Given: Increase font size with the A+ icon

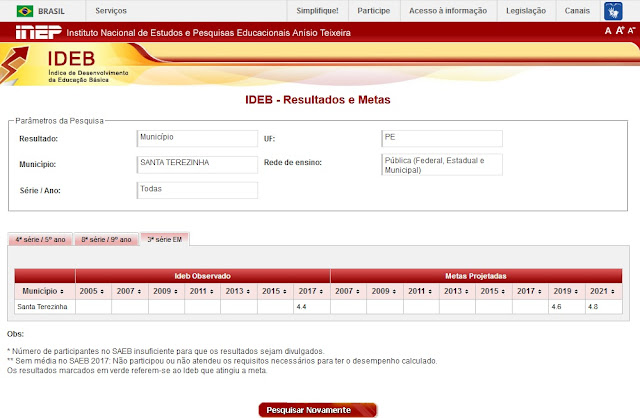Looking at the screenshot, I should [x=620, y=31].
